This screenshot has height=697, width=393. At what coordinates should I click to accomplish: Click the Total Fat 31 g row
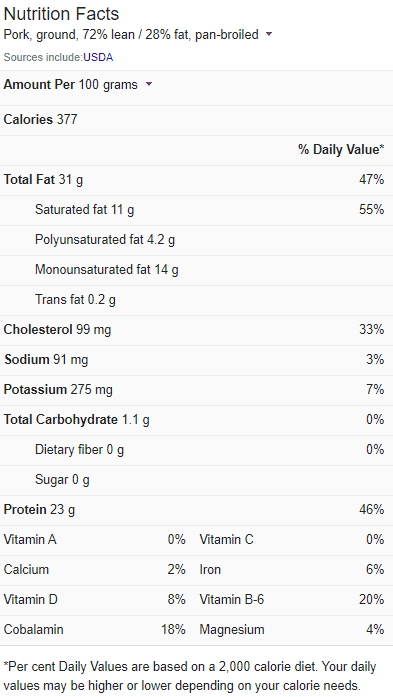point(196,180)
